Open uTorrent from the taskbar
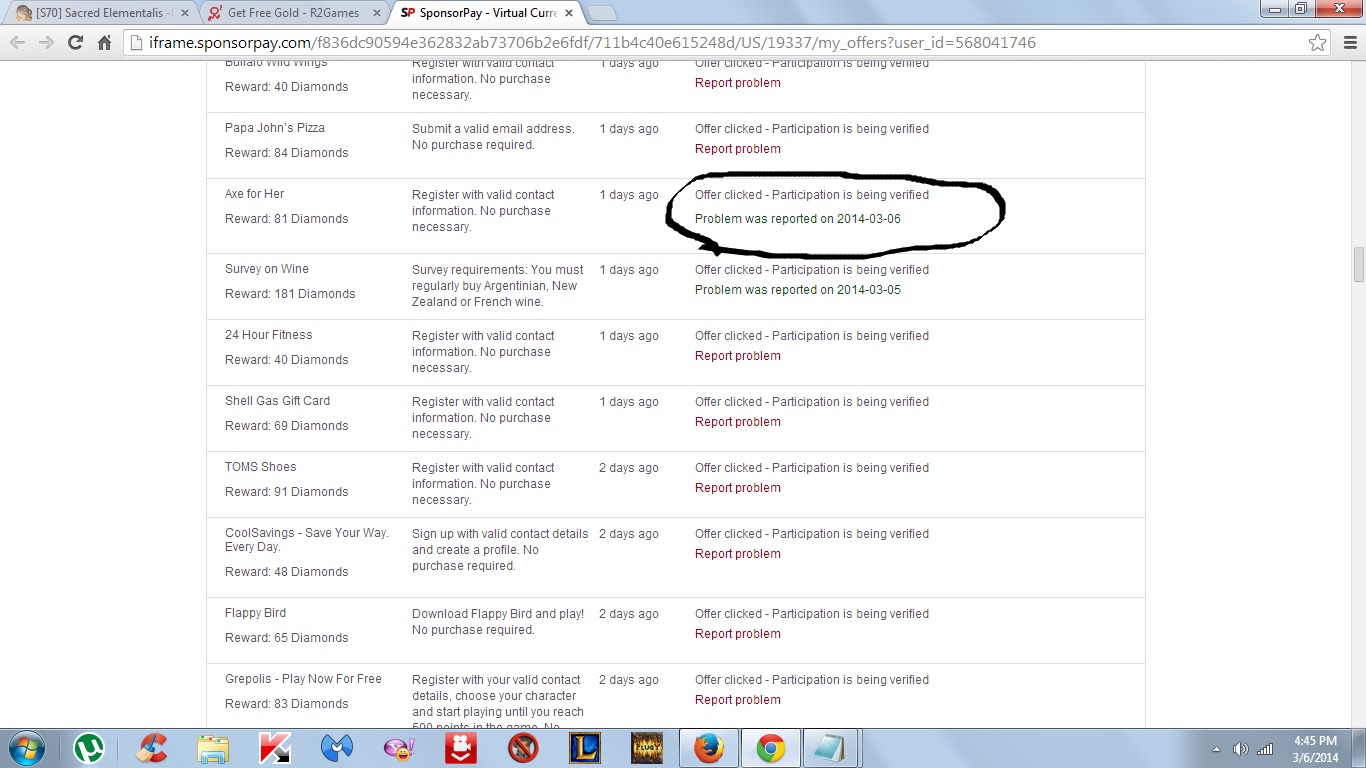The image size is (1366, 768). click(89, 748)
